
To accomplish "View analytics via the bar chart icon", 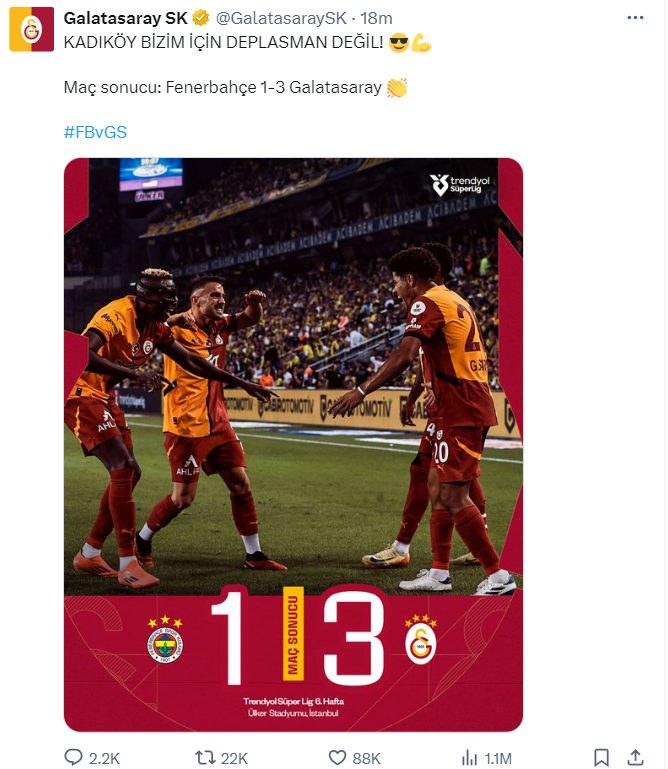I will pyautogui.click(x=469, y=757).
